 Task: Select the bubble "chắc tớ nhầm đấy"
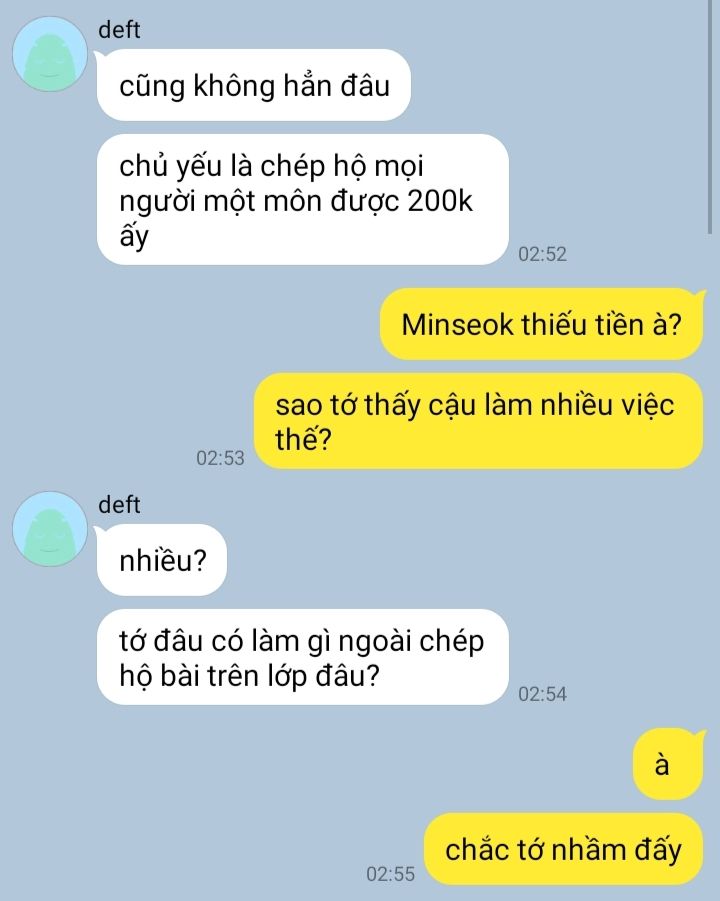[x=564, y=849]
